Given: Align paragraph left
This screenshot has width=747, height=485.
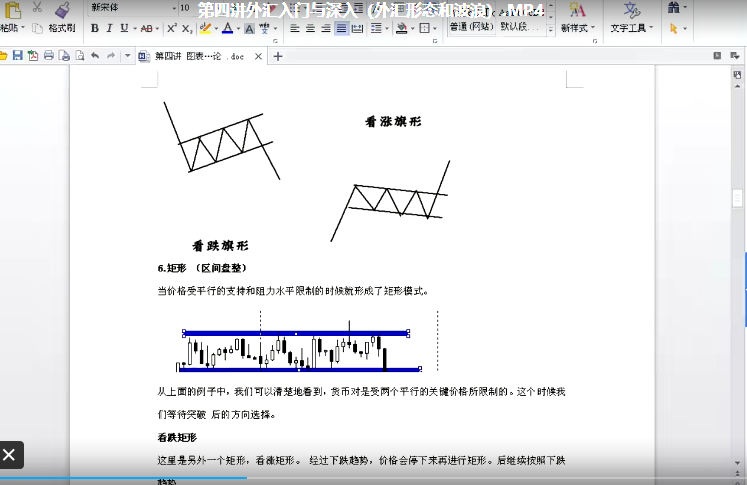Looking at the screenshot, I should tap(295, 29).
